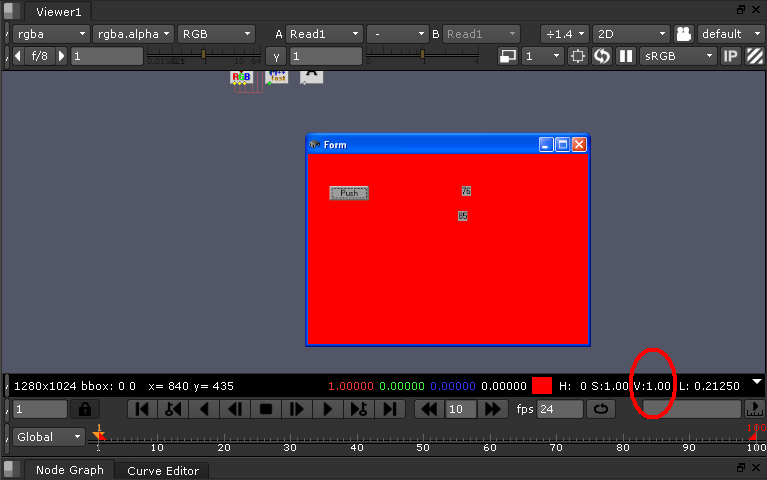Switch to the Node Graph tab
Screen dimensions: 767x480
tap(69, 470)
